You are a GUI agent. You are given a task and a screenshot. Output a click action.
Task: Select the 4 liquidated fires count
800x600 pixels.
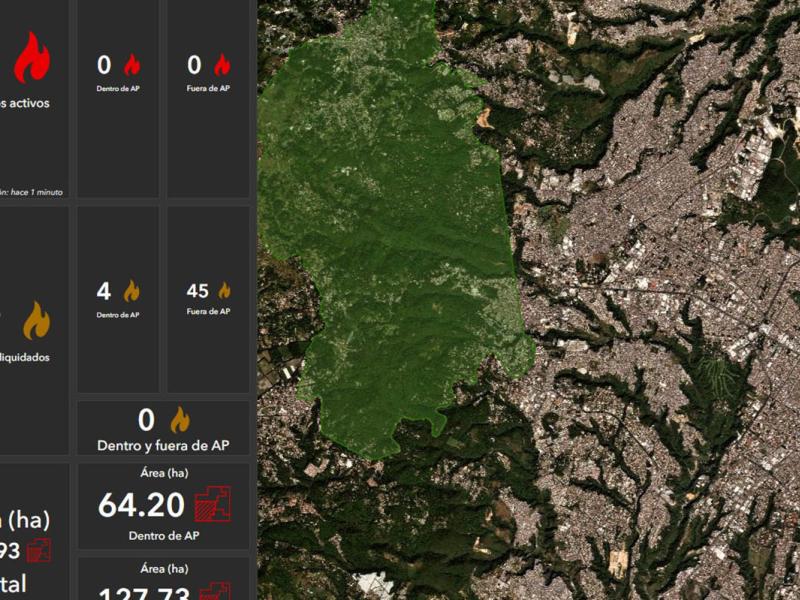pos(104,292)
